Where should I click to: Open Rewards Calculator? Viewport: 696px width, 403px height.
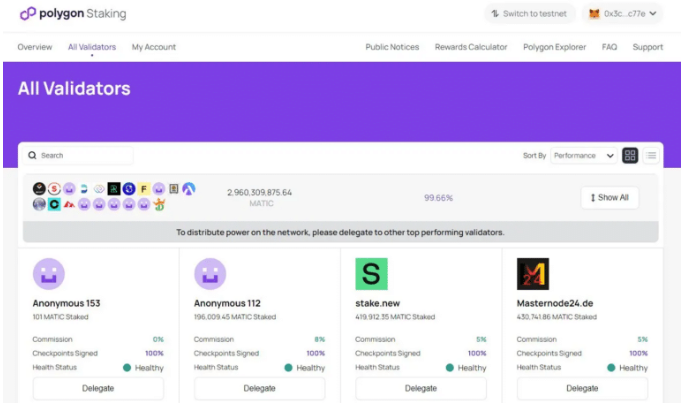tap(471, 47)
